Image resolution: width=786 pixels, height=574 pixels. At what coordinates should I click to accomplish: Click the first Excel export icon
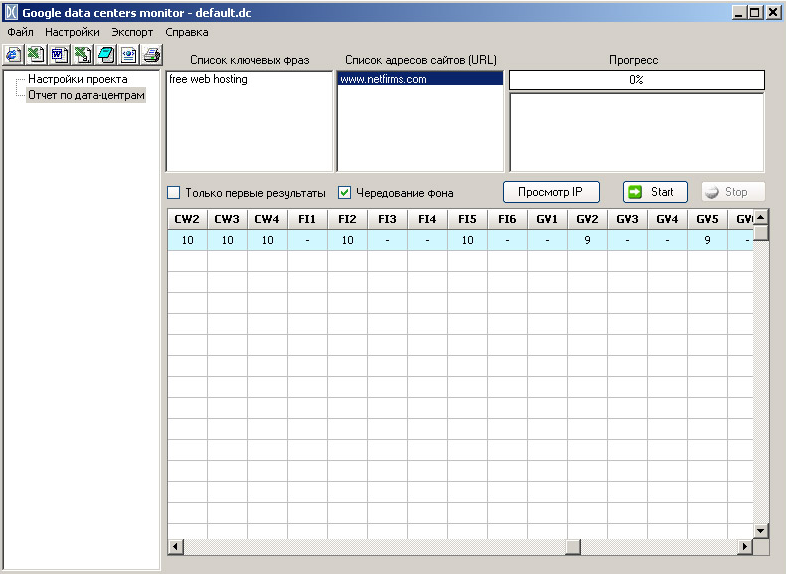click(x=36, y=54)
